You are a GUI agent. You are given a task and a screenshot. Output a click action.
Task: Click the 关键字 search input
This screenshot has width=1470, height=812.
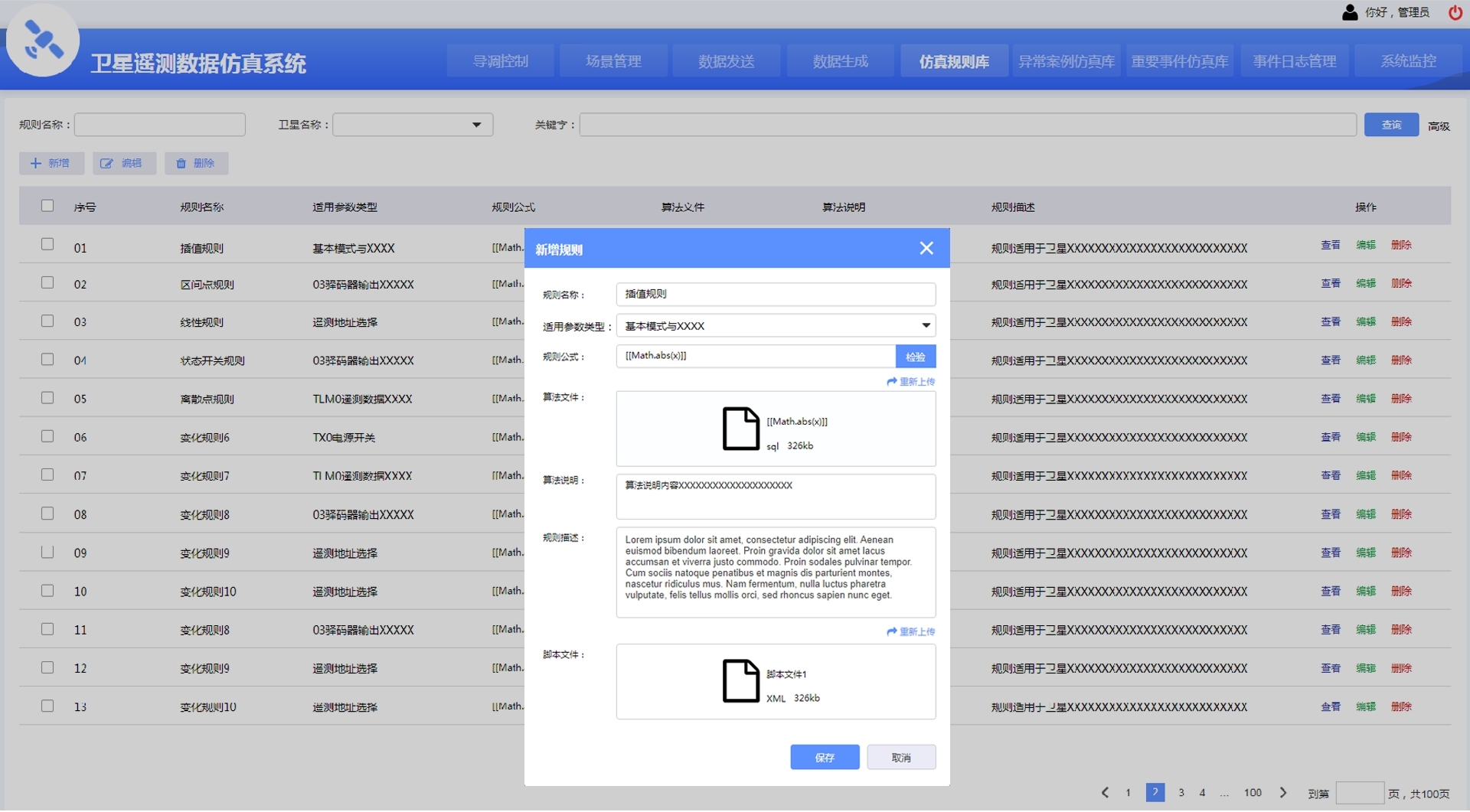click(968, 125)
